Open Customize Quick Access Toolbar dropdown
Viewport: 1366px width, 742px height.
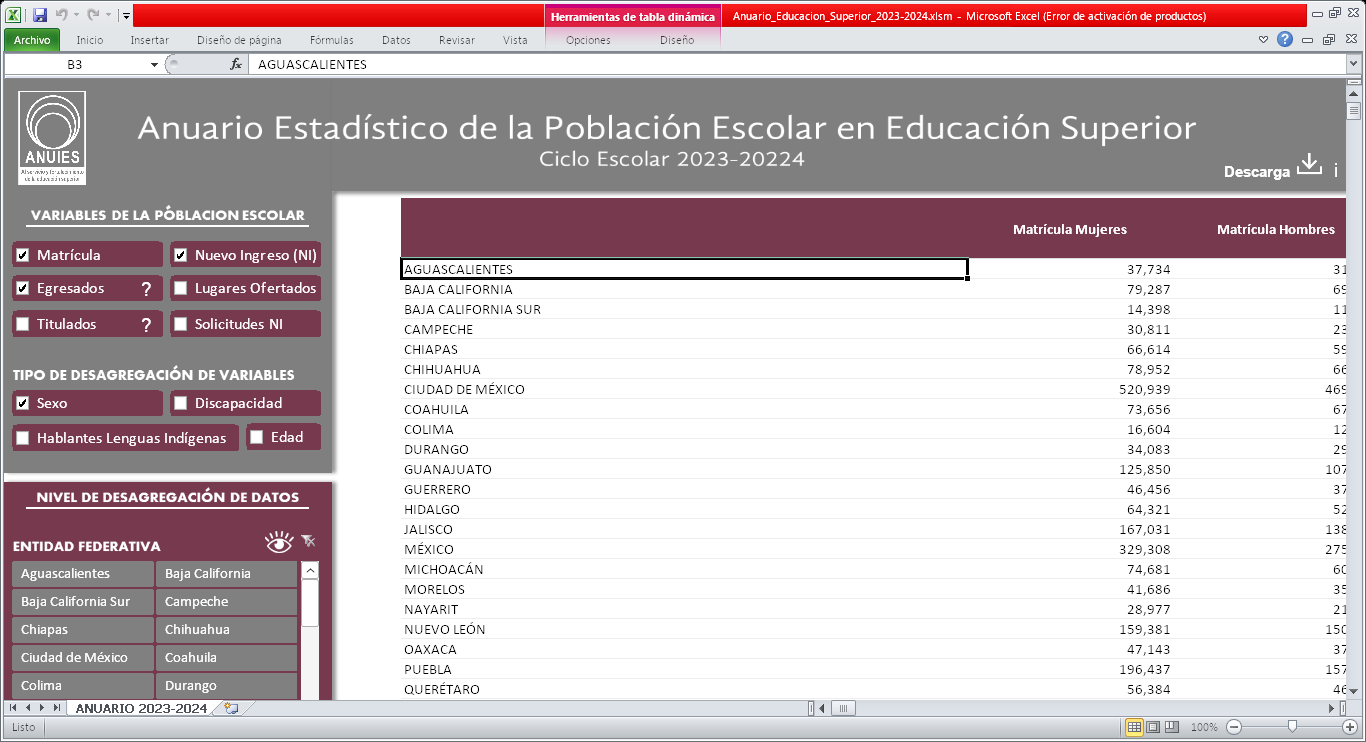pos(126,16)
